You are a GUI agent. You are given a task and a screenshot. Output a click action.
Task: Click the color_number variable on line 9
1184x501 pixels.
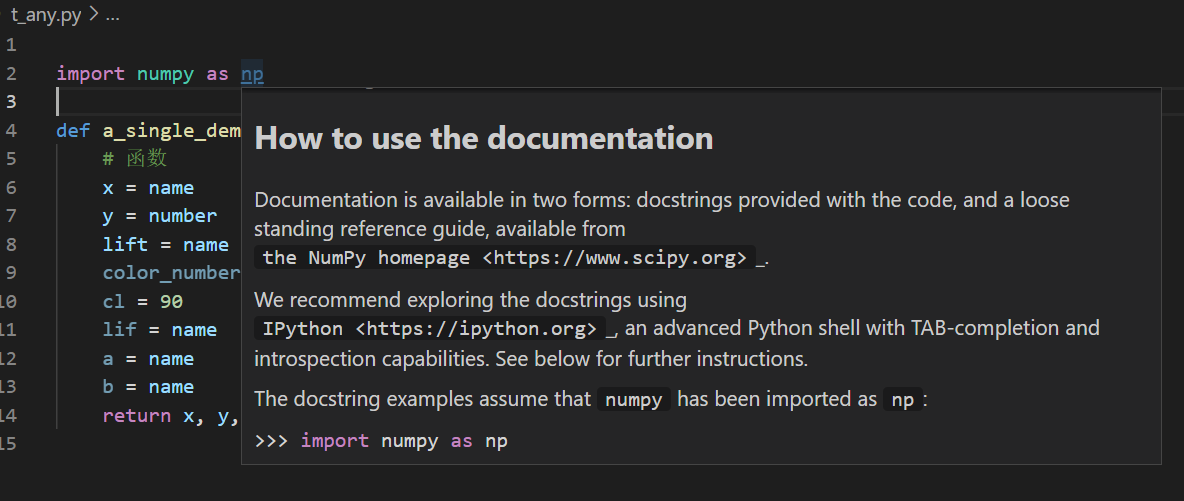pyautogui.click(x=171, y=273)
